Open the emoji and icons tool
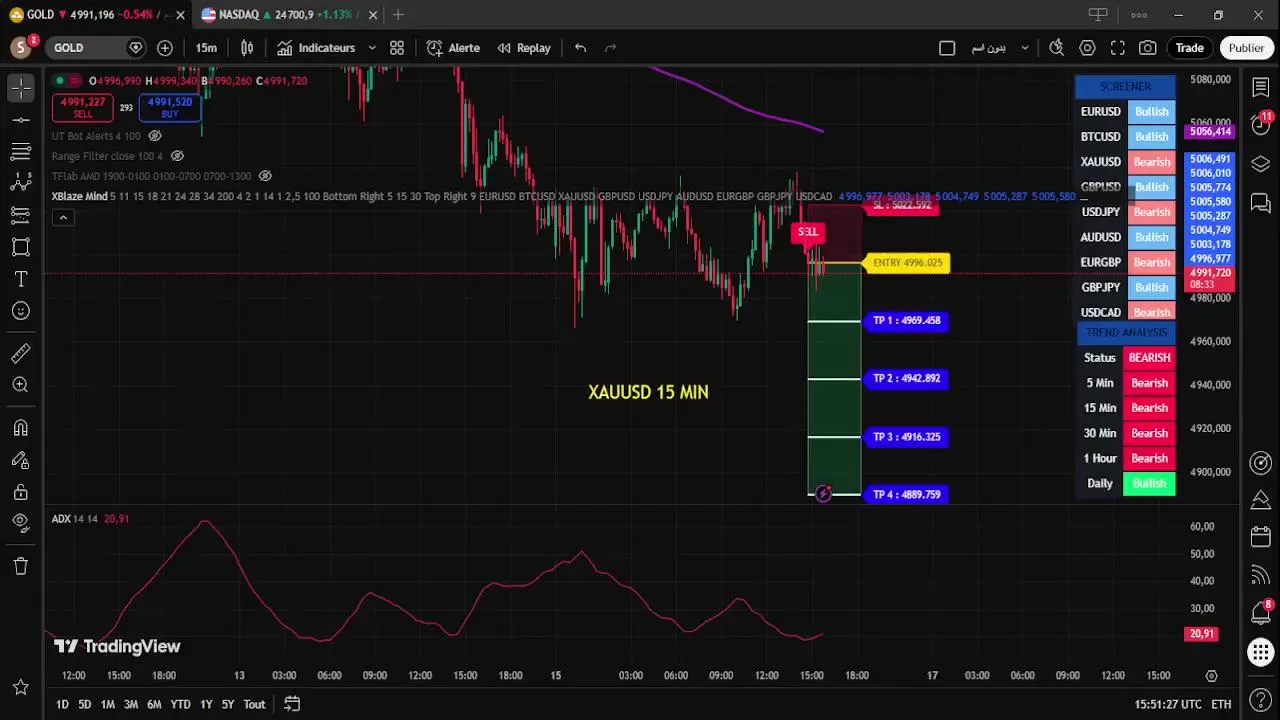This screenshot has height=720, width=1280. pos(20,311)
